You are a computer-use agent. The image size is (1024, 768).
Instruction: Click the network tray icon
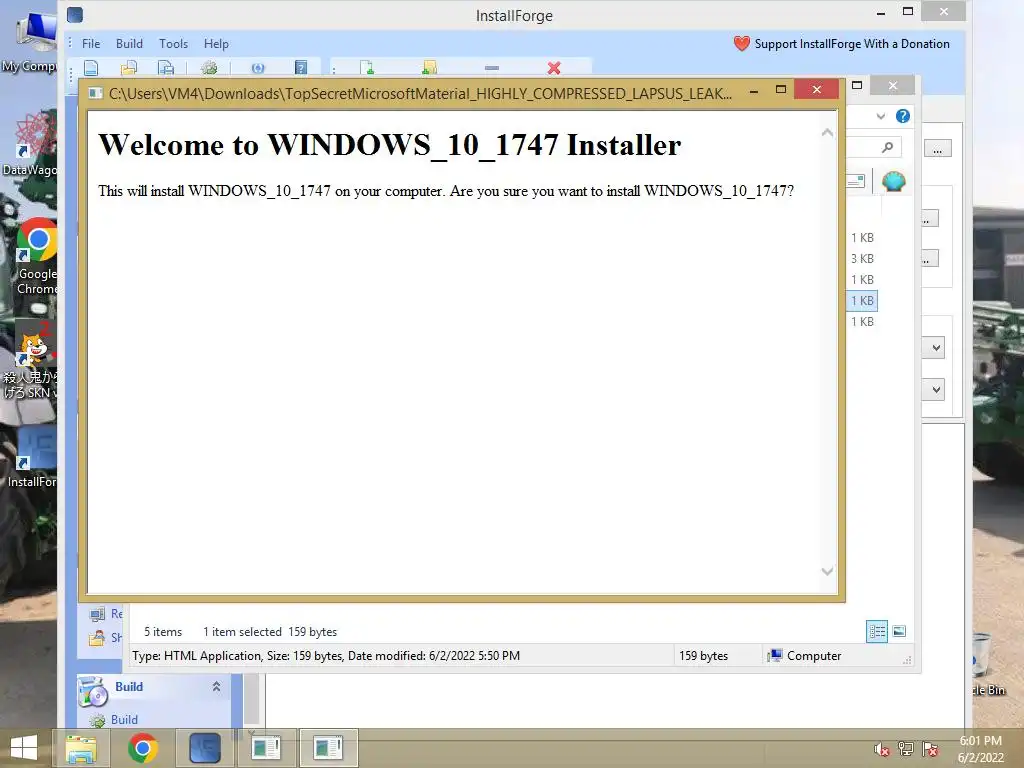tap(906, 749)
